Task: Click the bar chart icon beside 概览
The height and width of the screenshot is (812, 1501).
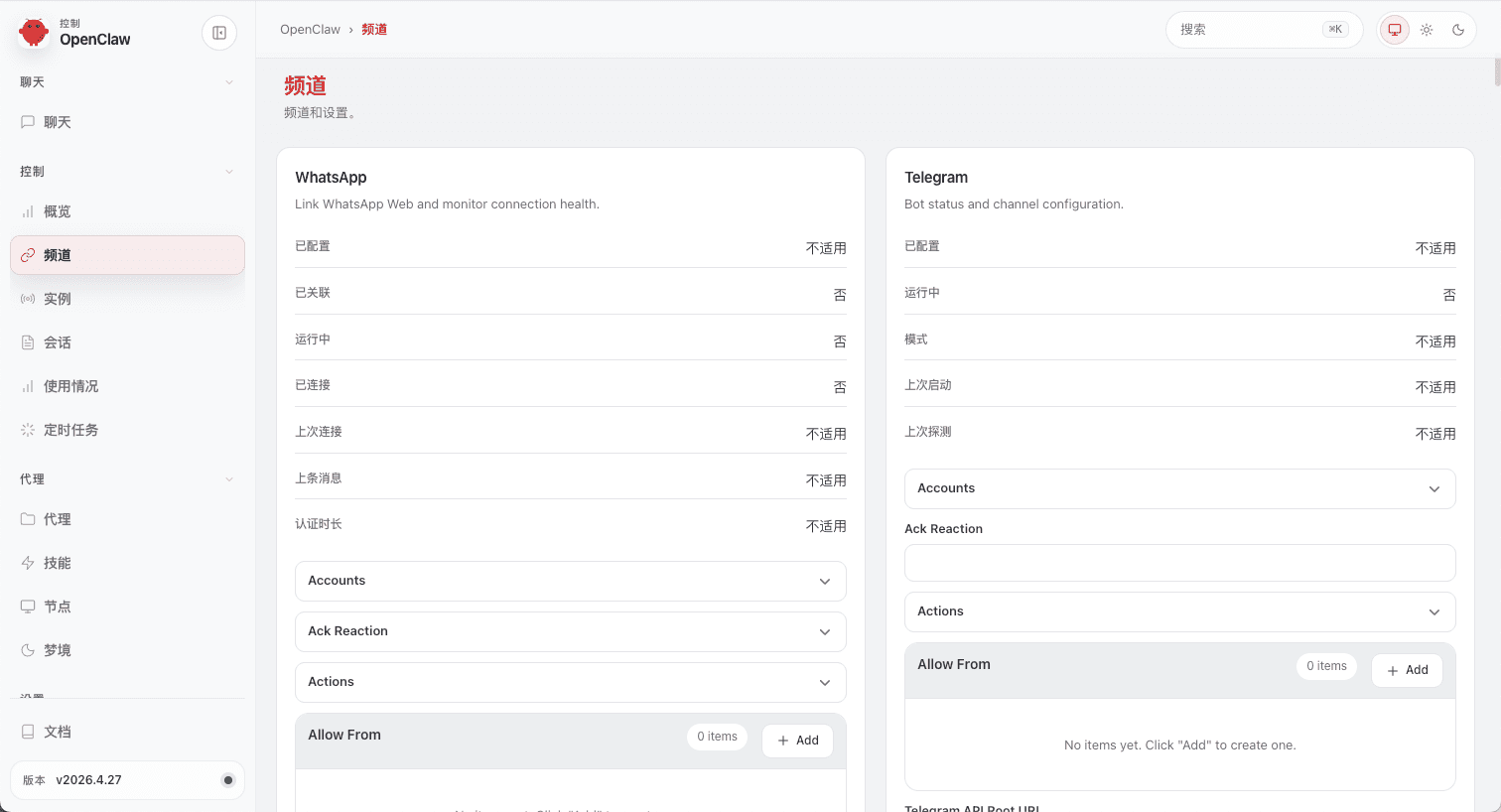Action: click(28, 211)
